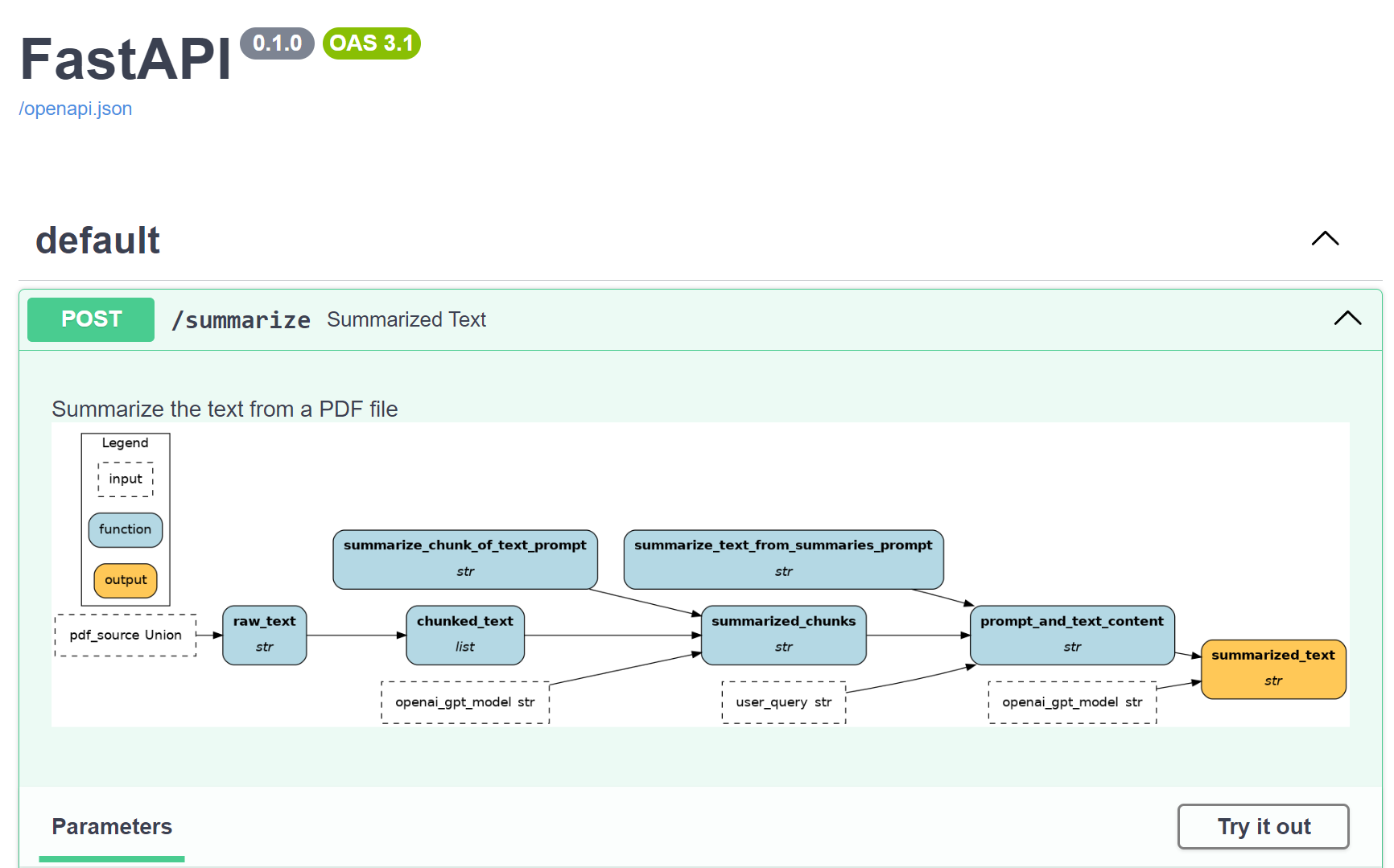Image resolution: width=1394 pixels, height=868 pixels.
Task: Click the summarize_chunk_of_text_prompt node
Action: [x=465, y=559]
